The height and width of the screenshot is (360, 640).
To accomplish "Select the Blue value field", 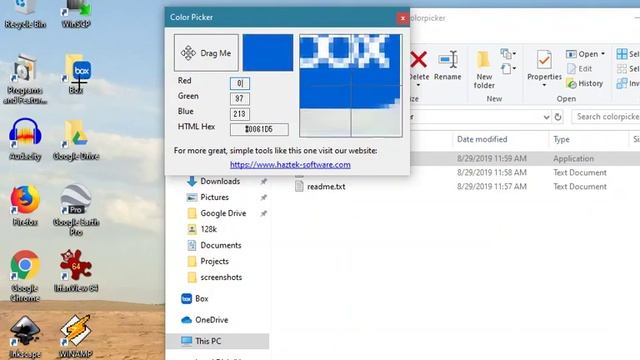I will (x=240, y=114).
